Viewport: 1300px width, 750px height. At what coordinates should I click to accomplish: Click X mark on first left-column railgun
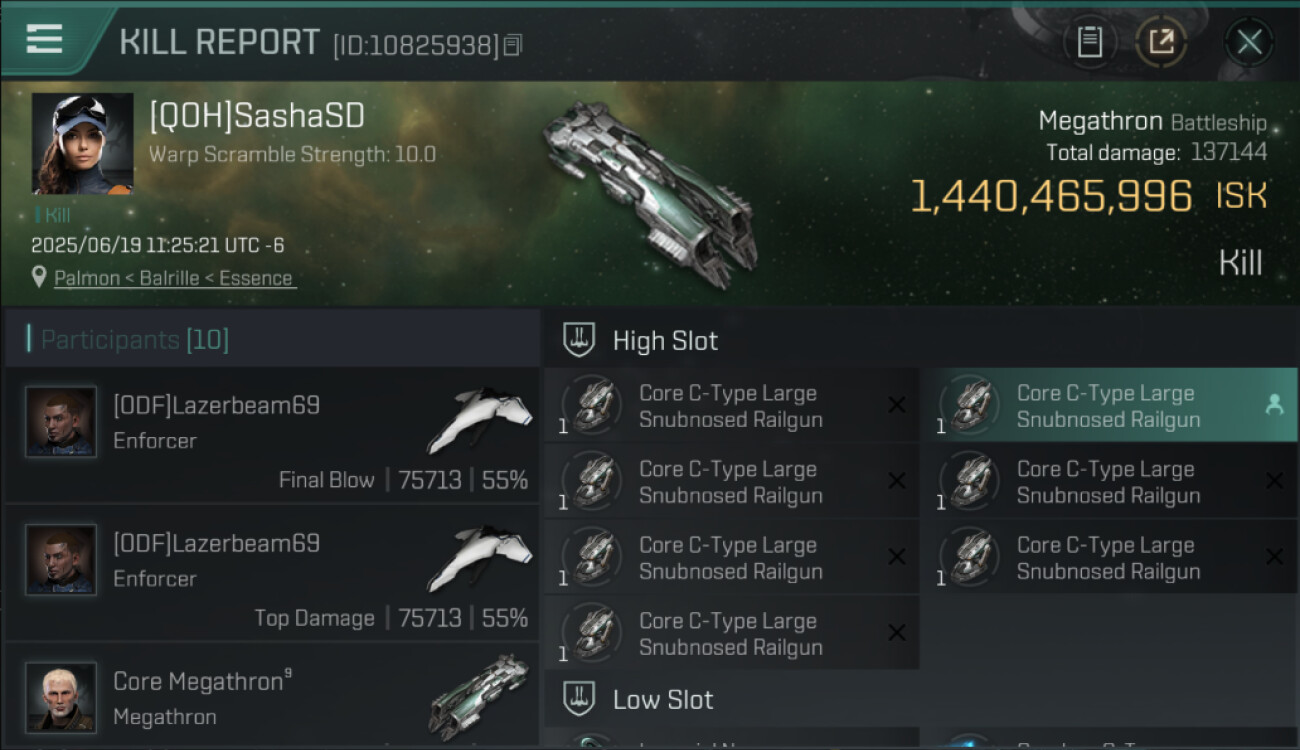tap(897, 405)
